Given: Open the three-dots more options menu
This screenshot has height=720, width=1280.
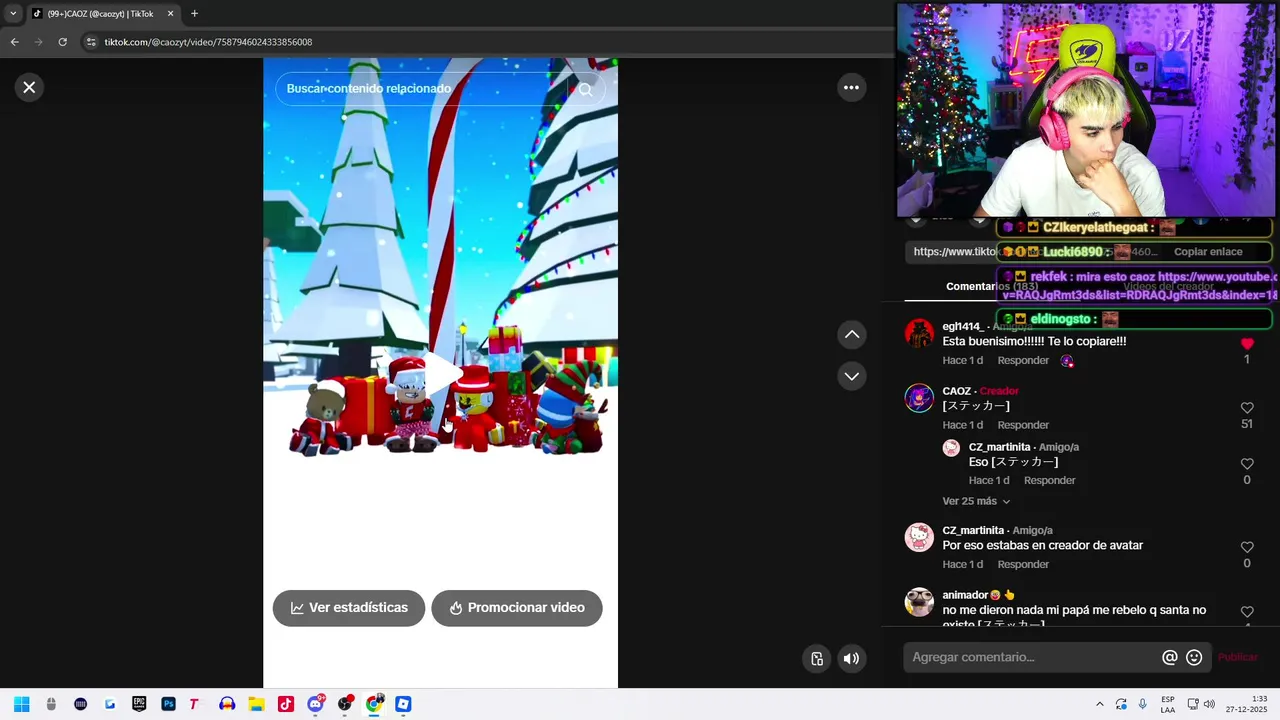Looking at the screenshot, I should (851, 87).
